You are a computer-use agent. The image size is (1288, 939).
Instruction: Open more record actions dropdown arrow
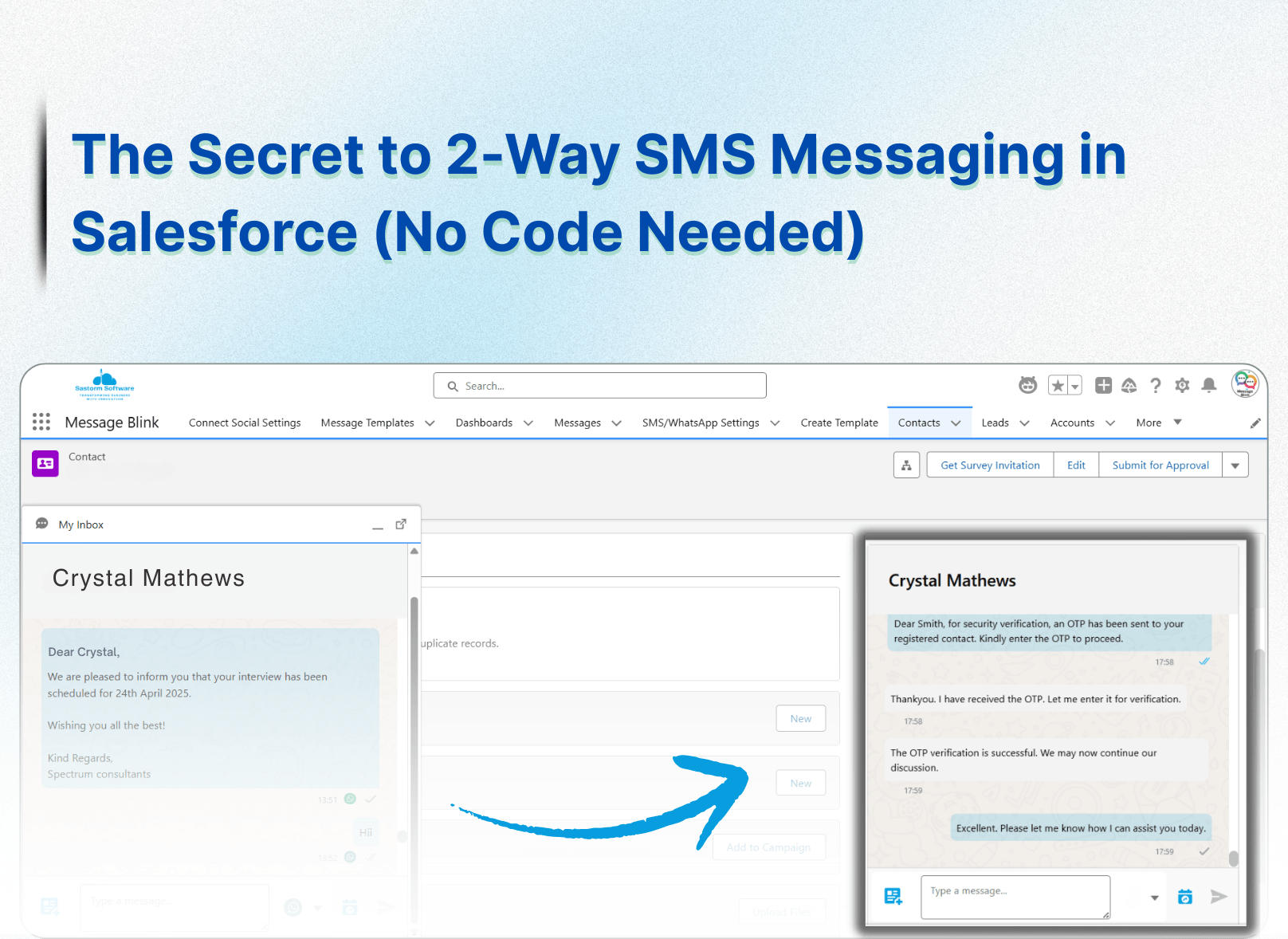point(1235,465)
